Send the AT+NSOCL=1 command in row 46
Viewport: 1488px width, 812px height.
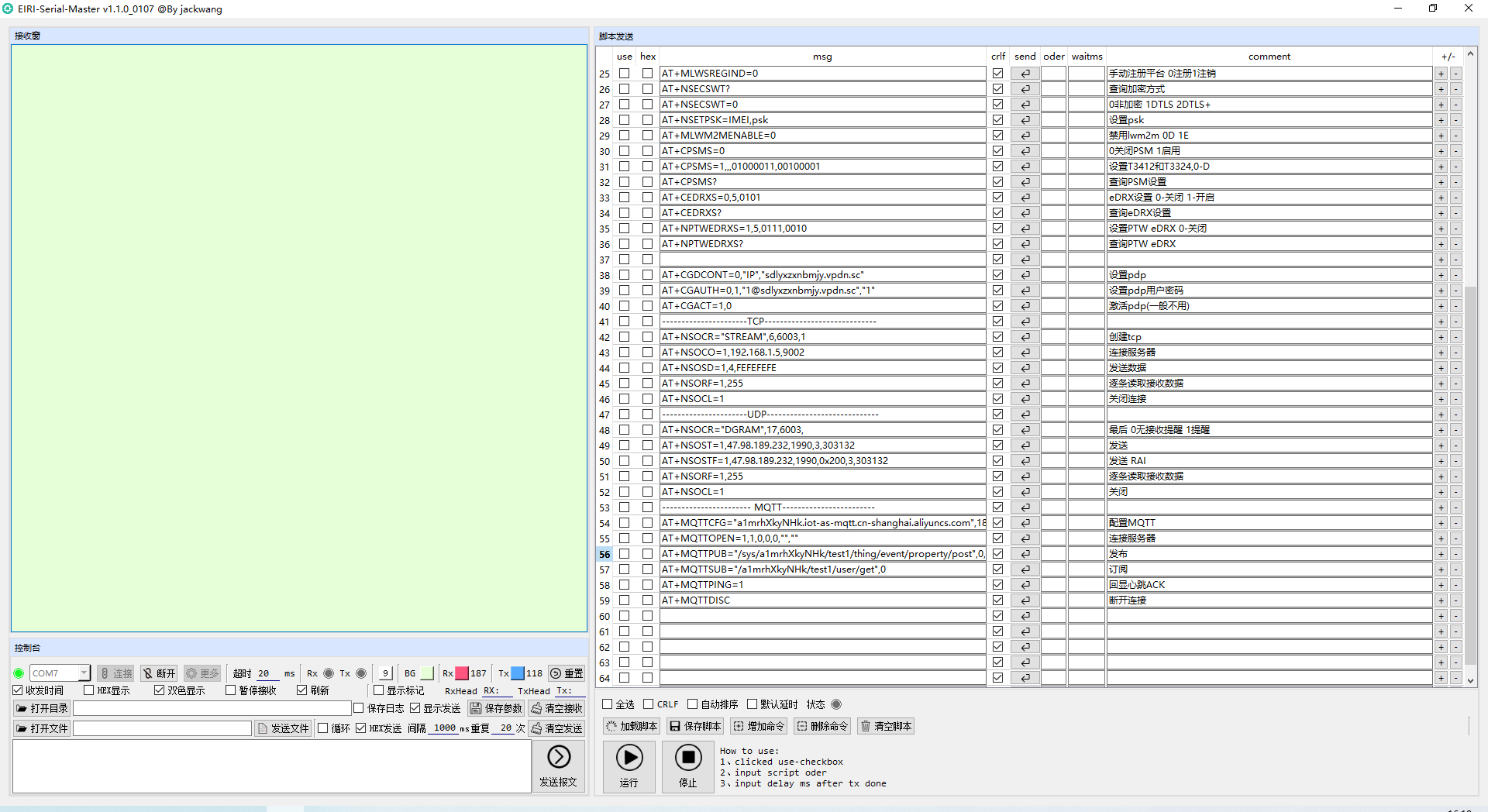click(x=1025, y=399)
